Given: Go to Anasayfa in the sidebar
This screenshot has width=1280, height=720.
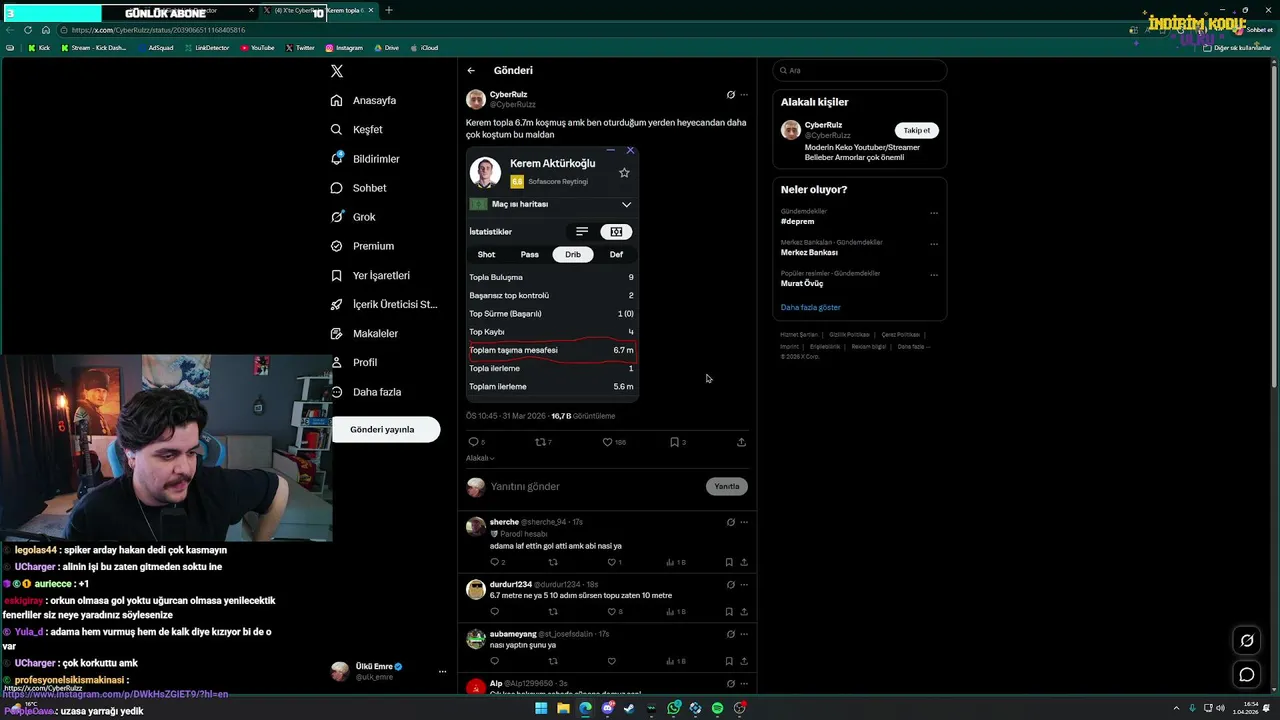Looking at the screenshot, I should (x=364, y=100).
